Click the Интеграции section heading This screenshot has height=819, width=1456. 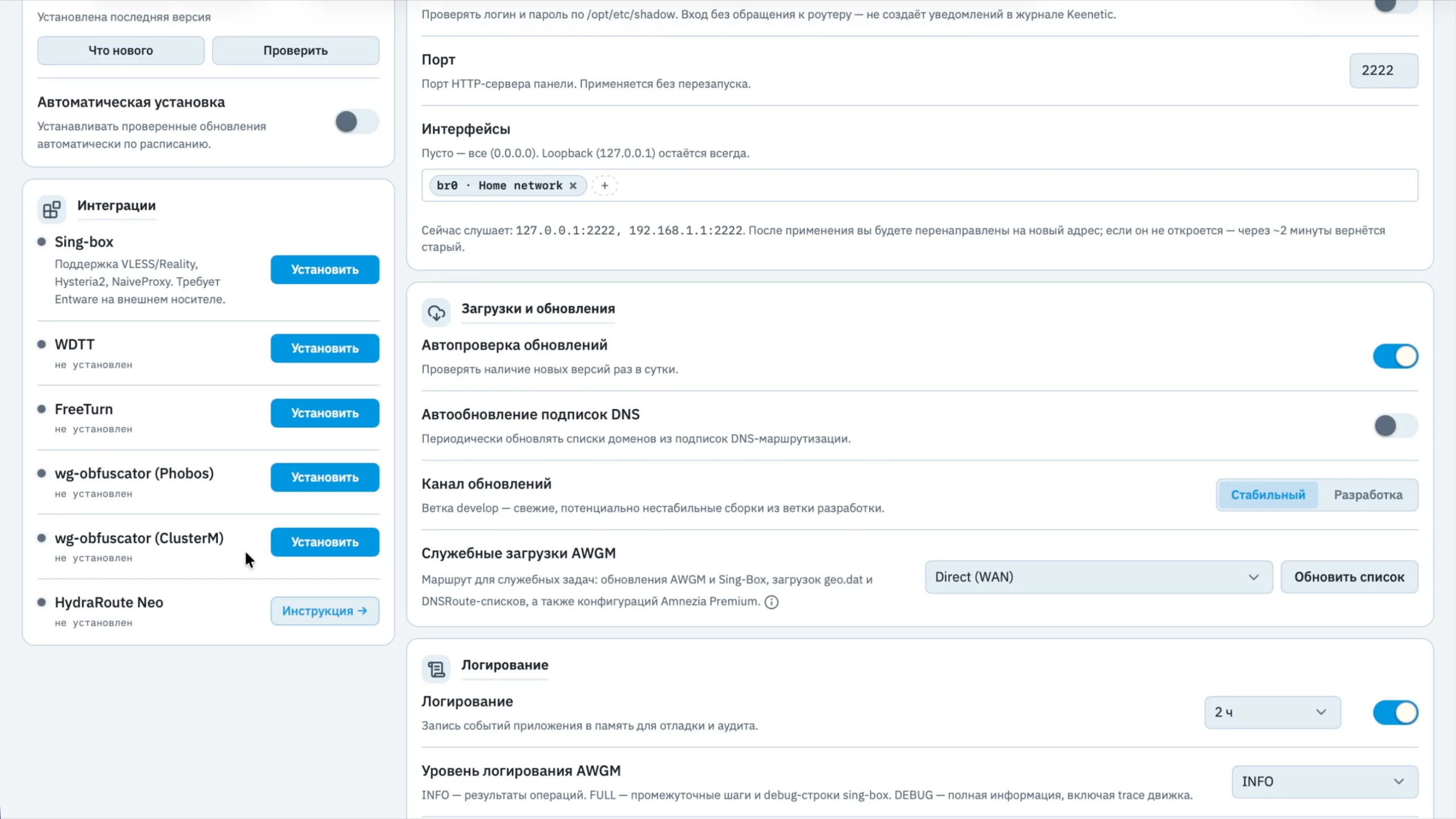[117, 205]
